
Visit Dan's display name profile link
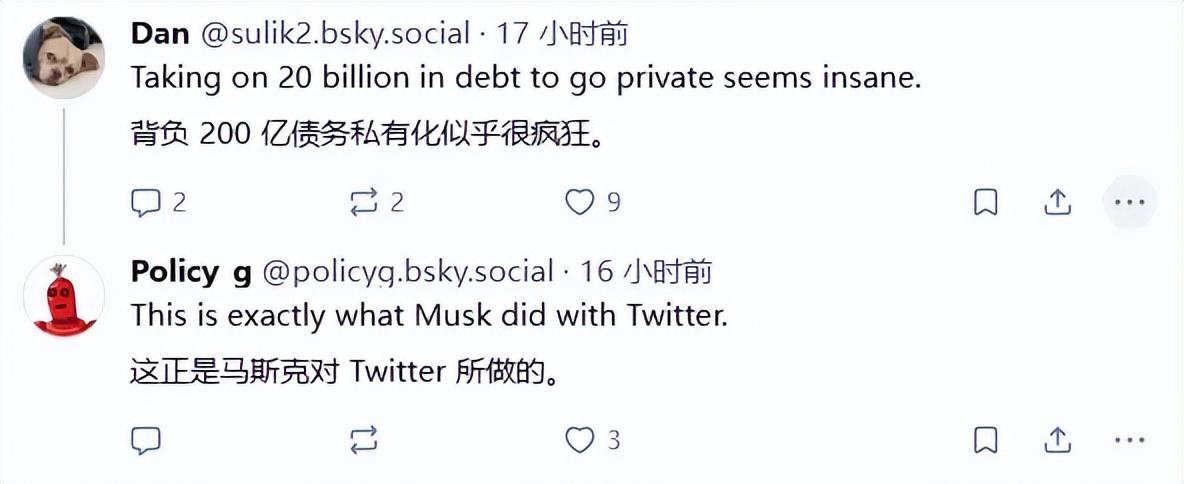160,33
